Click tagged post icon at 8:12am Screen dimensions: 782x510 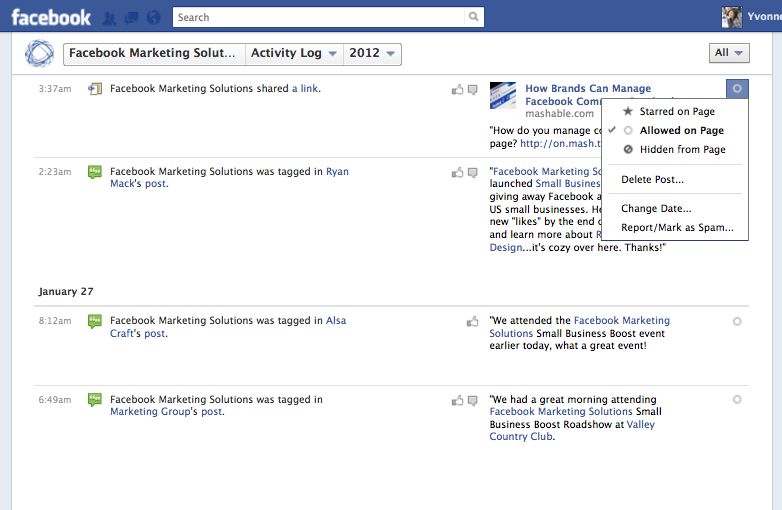tap(95, 321)
